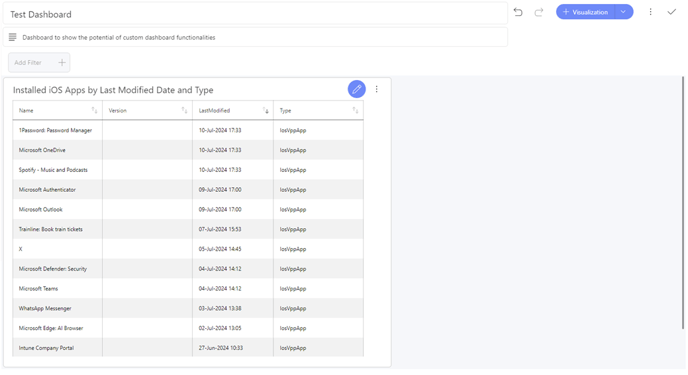Edit the Test Dashboard title field
This screenshot has width=688, height=375.
pyautogui.click(x=255, y=14)
